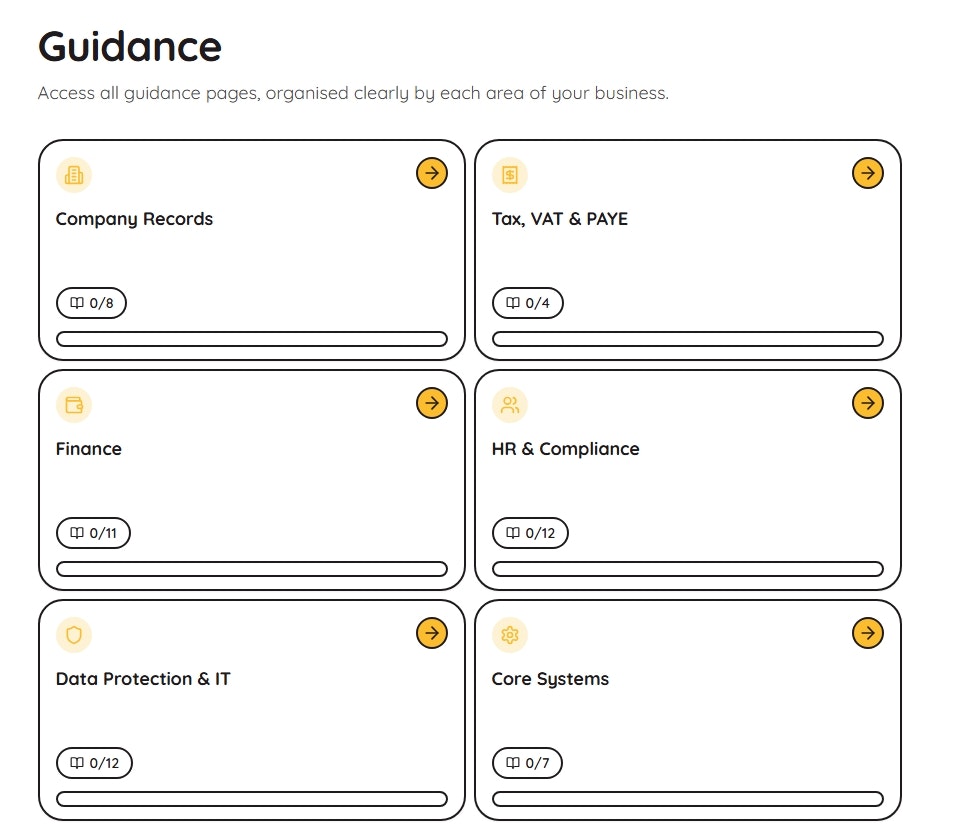Open Finance via its arrow button
Viewport: 955px width, 838px height.
[431, 403]
